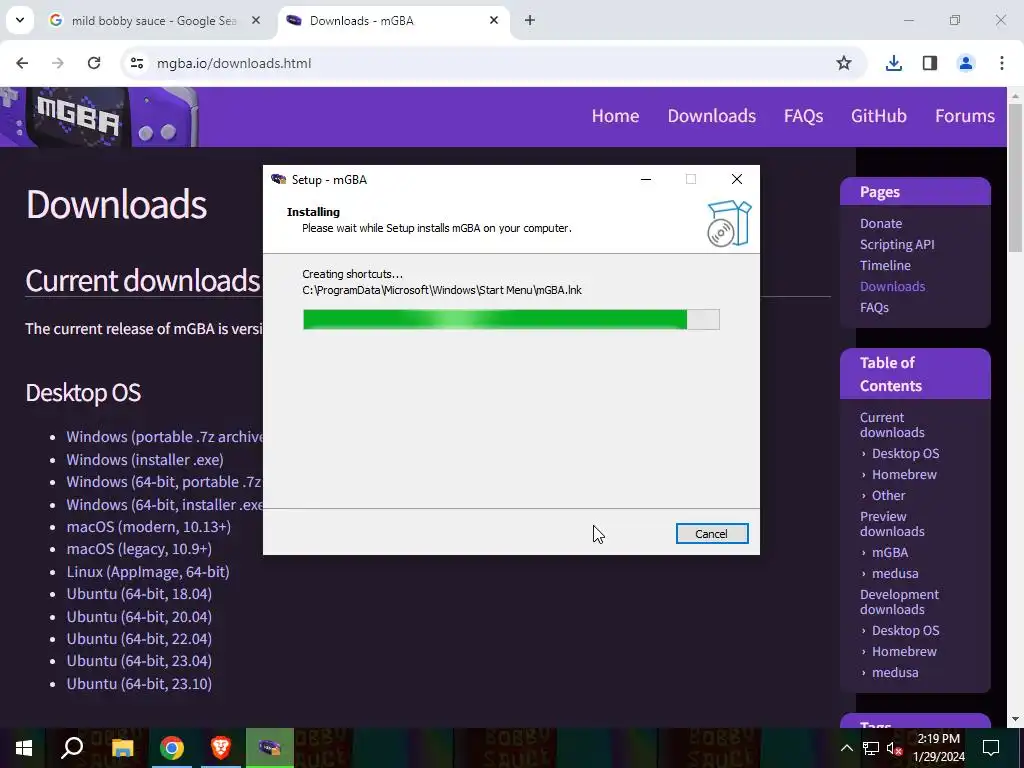Open Chrome downloads tray icon

point(893,63)
